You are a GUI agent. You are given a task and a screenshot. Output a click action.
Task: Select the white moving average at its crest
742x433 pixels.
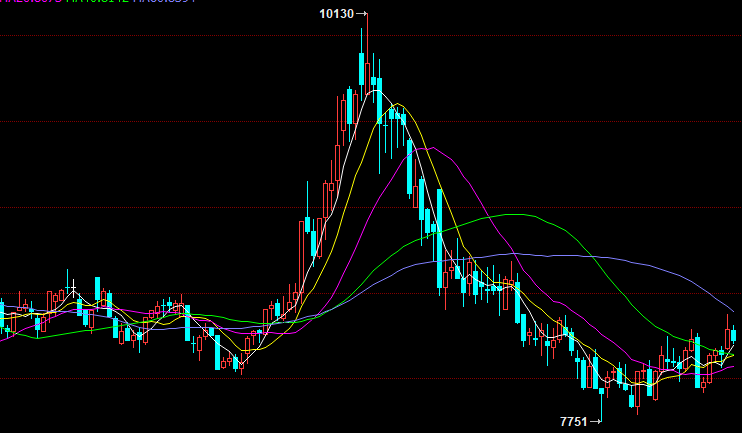378,91
